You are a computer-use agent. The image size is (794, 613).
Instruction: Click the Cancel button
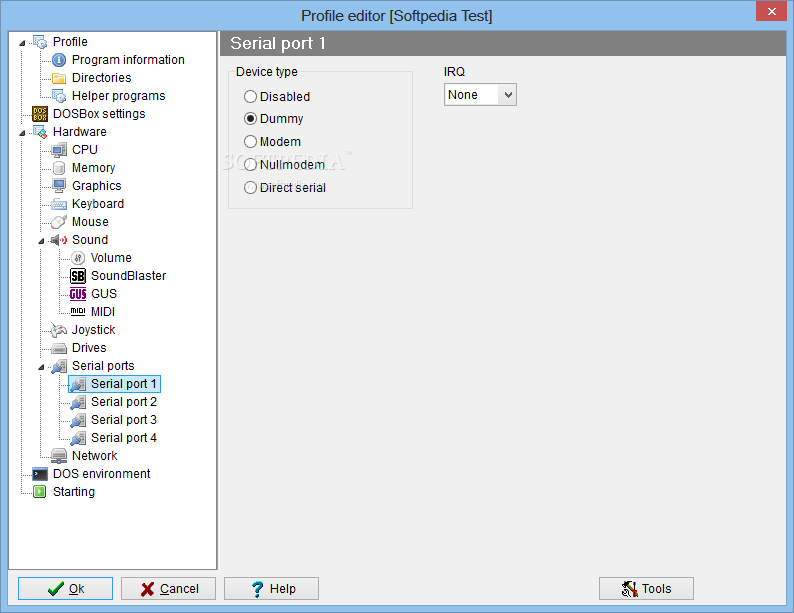point(169,589)
